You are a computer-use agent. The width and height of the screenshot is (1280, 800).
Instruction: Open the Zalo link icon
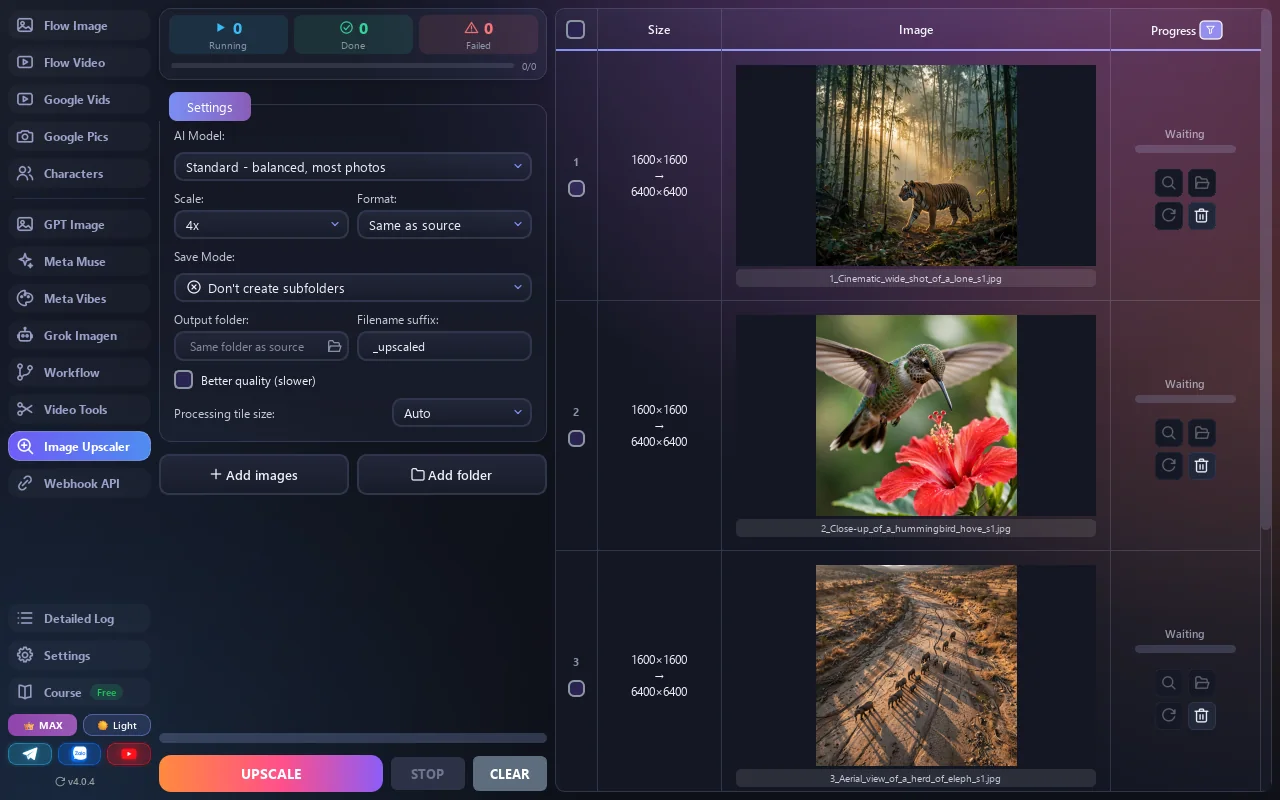click(x=80, y=754)
